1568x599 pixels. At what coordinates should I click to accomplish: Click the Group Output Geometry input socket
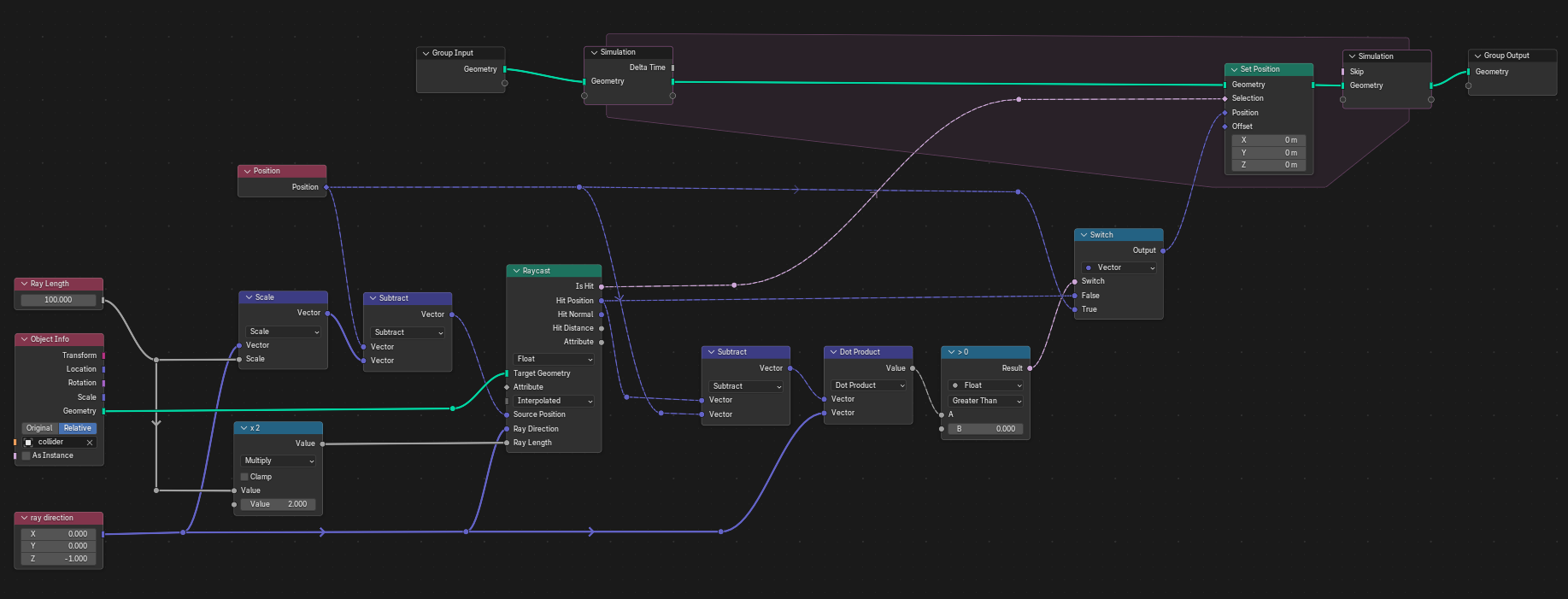(x=1468, y=72)
